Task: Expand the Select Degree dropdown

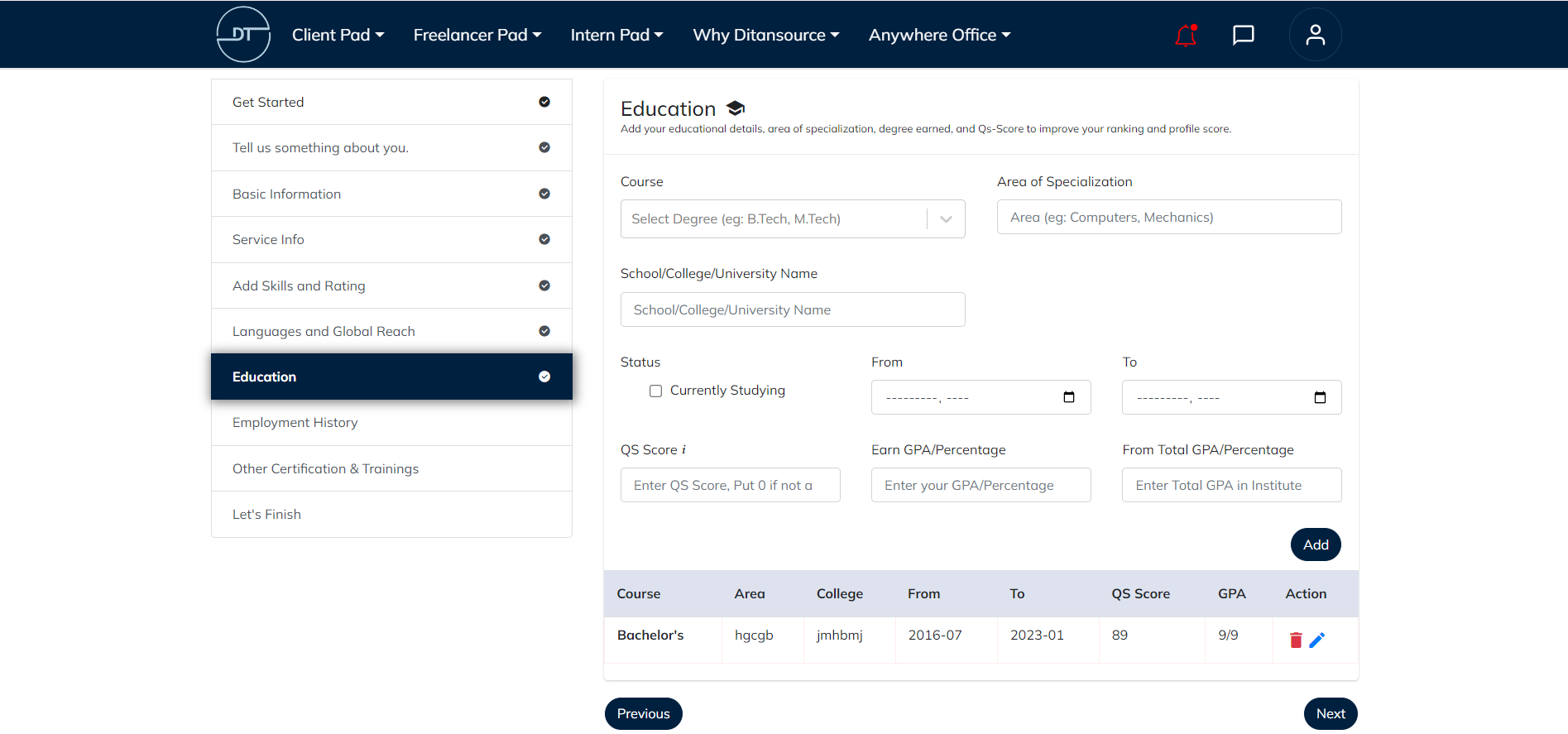Action: tap(946, 219)
